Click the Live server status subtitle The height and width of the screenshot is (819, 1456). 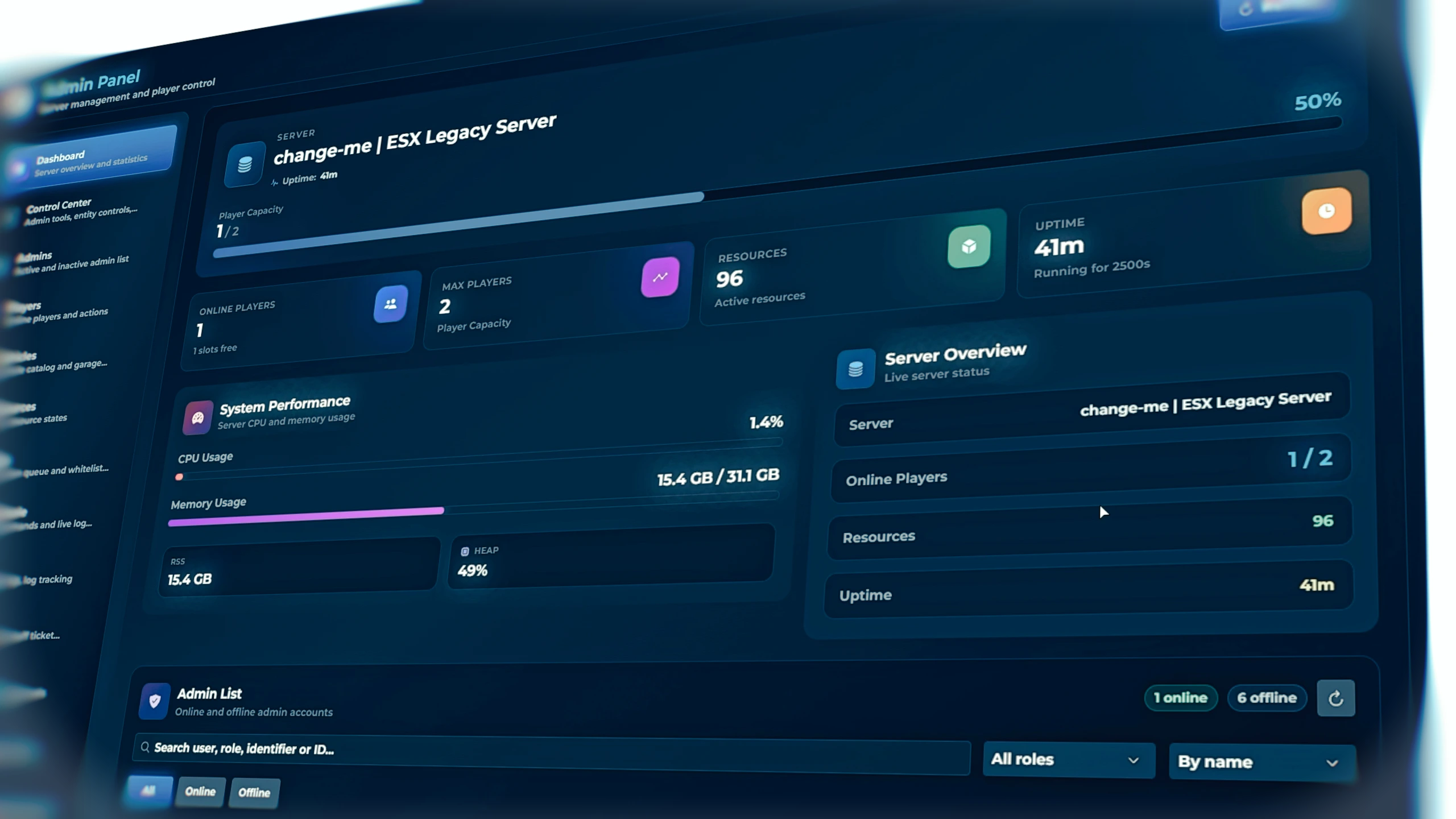pyautogui.click(x=937, y=374)
